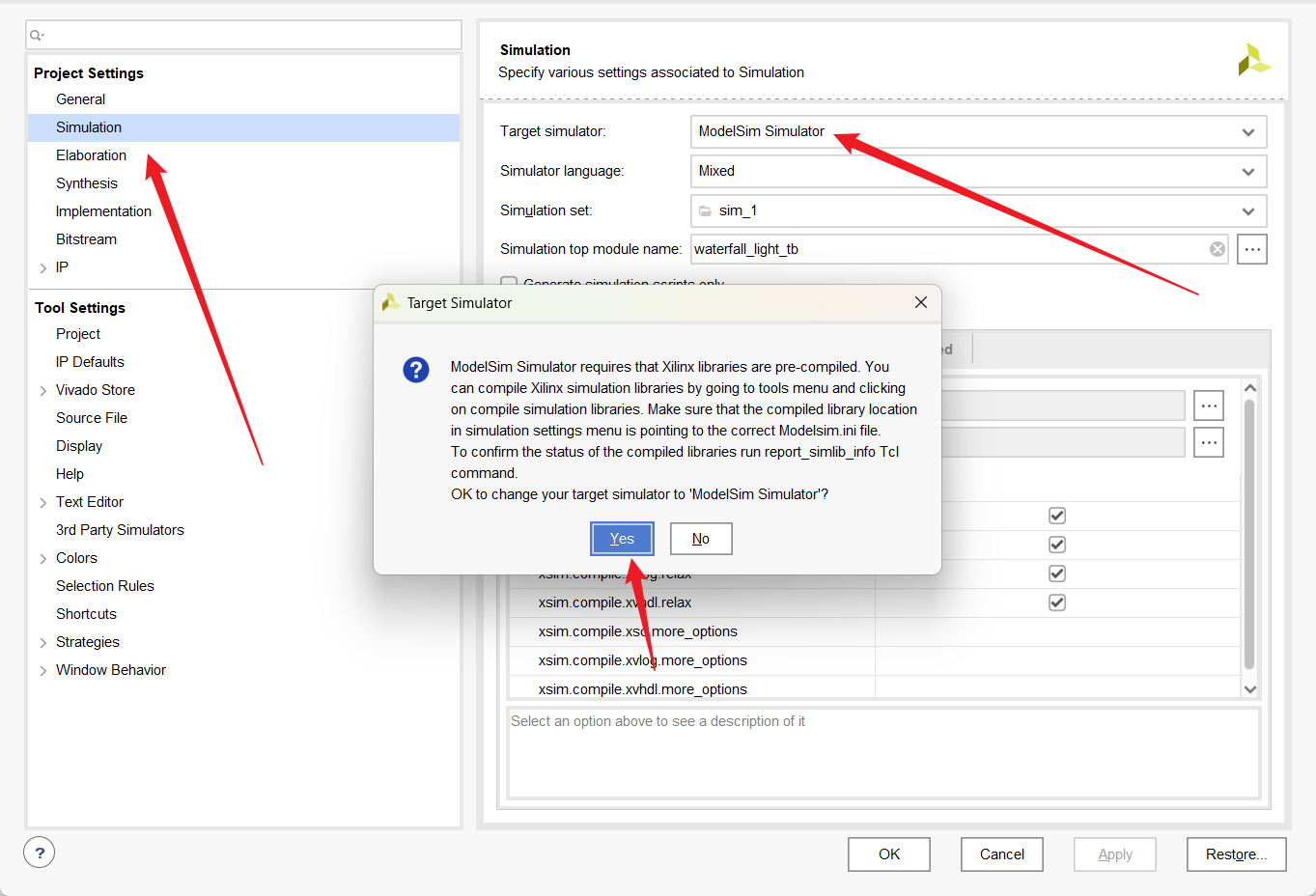Screen dimensions: 1316x896
Task: Expand the Colors node
Action: tap(42, 558)
